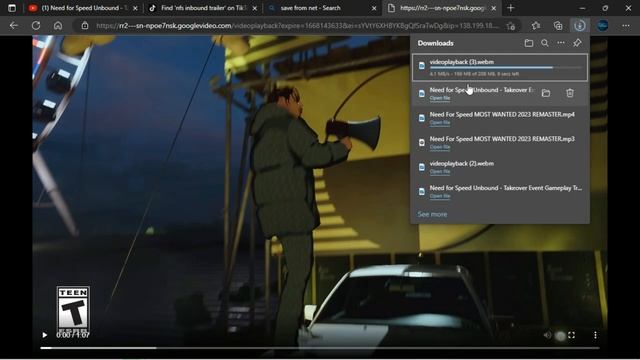The width and height of the screenshot is (640, 360).
Task: Reload the current page
Action: (36, 25)
